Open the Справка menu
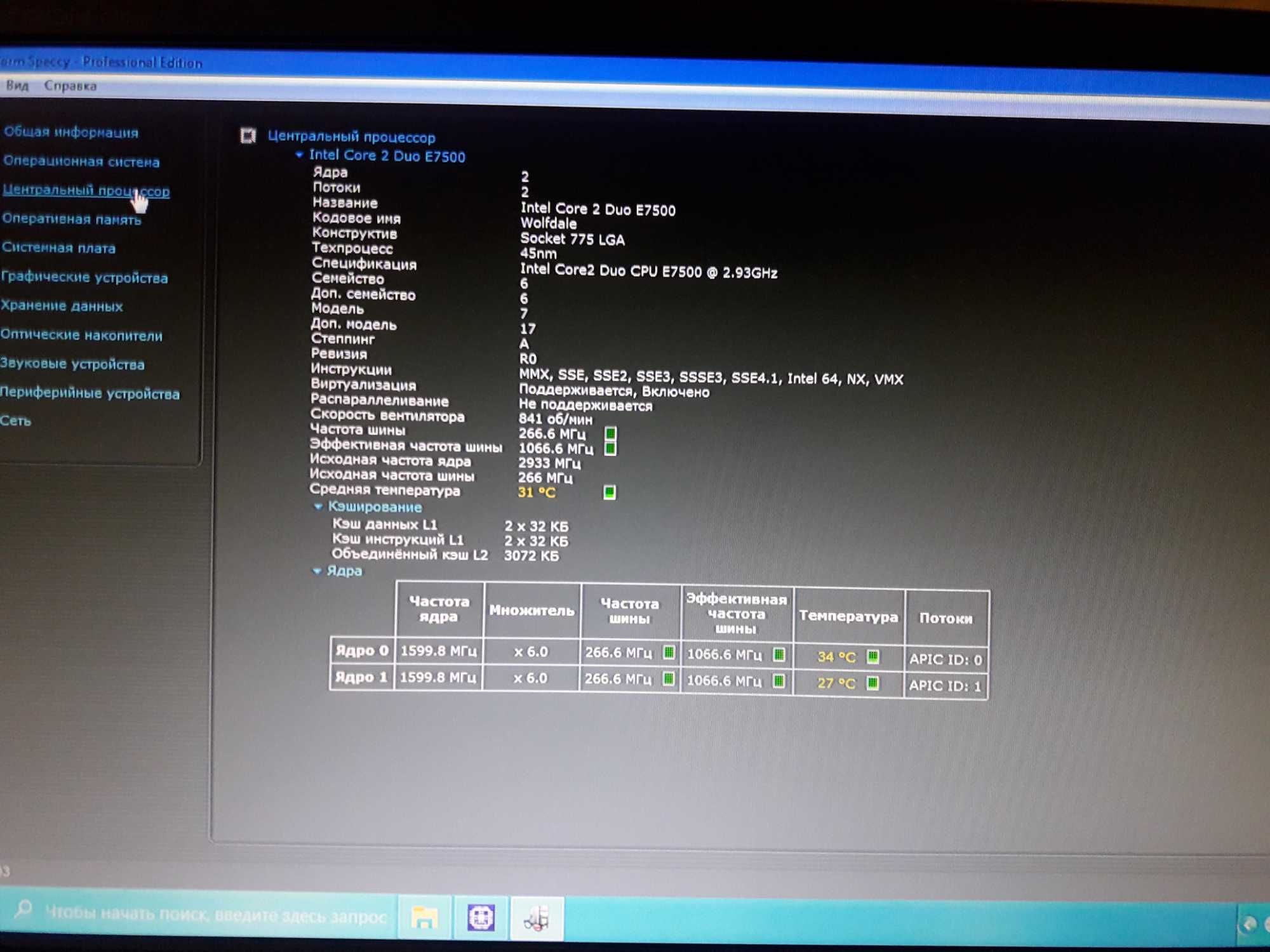1270x952 pixels. tap(70, 86)
